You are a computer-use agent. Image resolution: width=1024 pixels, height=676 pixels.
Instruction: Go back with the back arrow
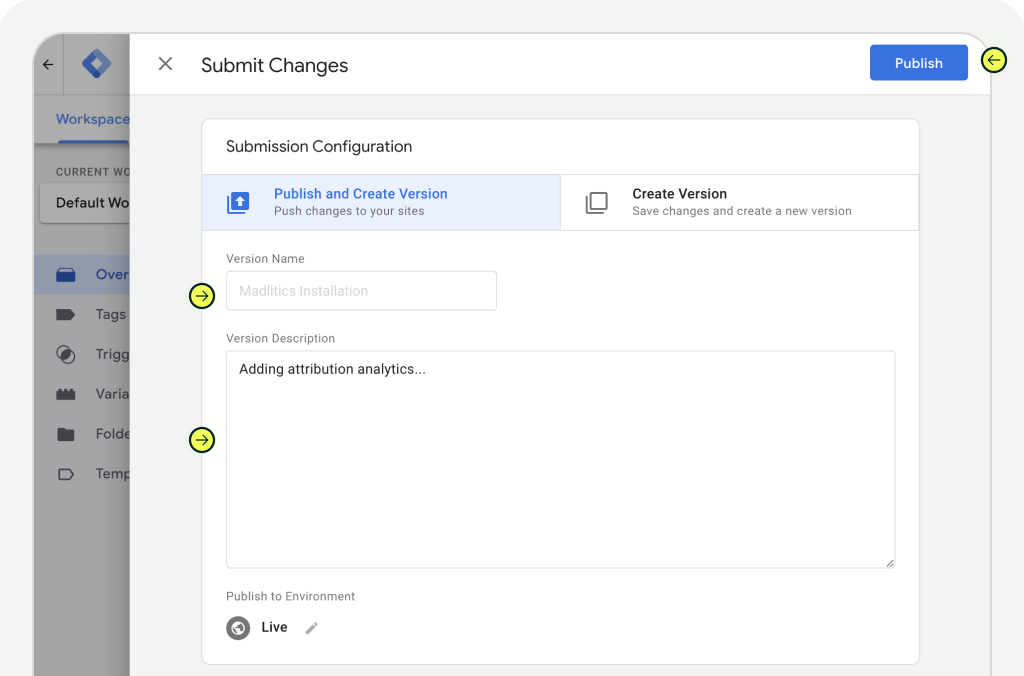point(48,64)
